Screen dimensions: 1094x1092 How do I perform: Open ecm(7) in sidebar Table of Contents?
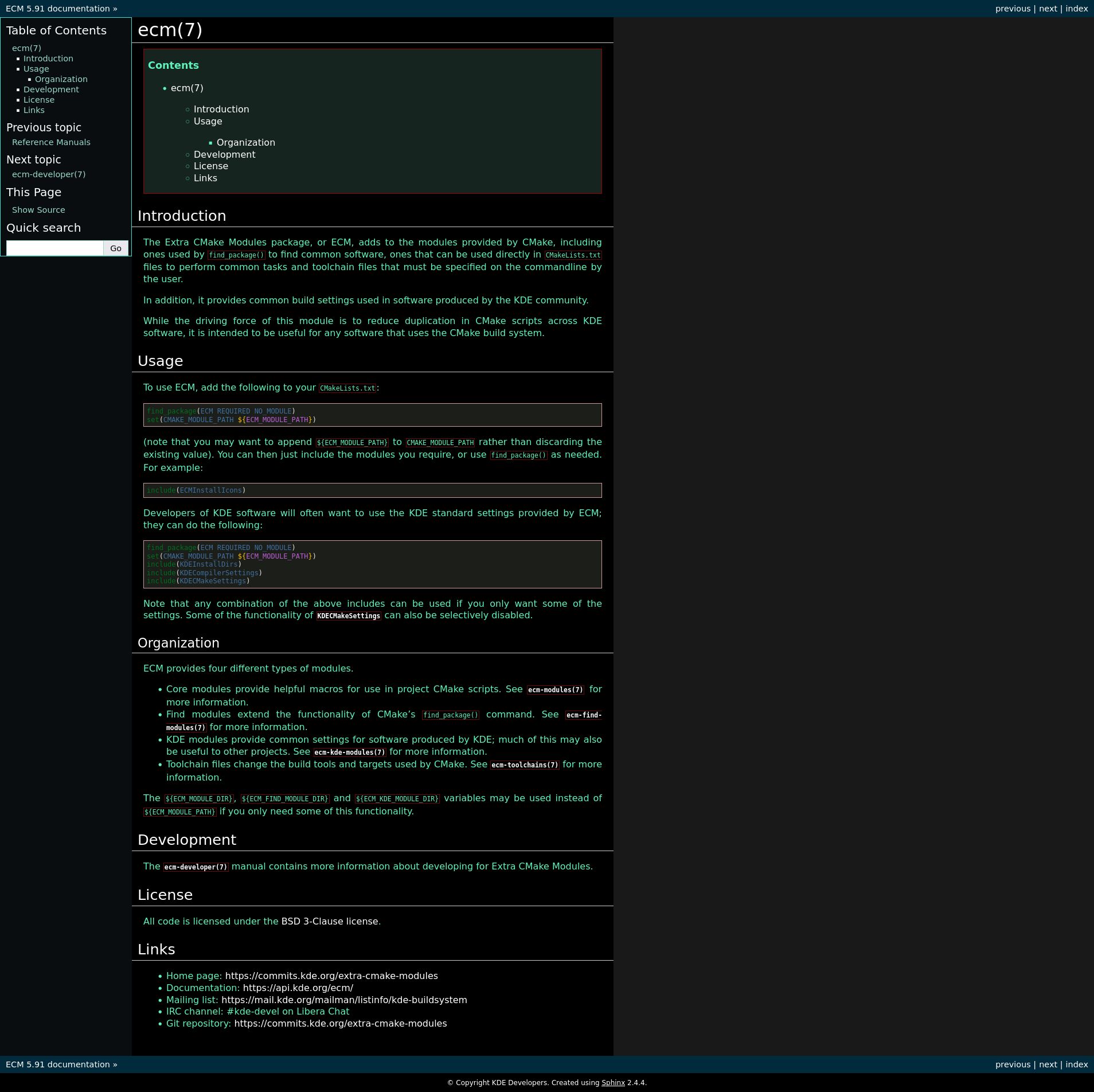(26, 48)
